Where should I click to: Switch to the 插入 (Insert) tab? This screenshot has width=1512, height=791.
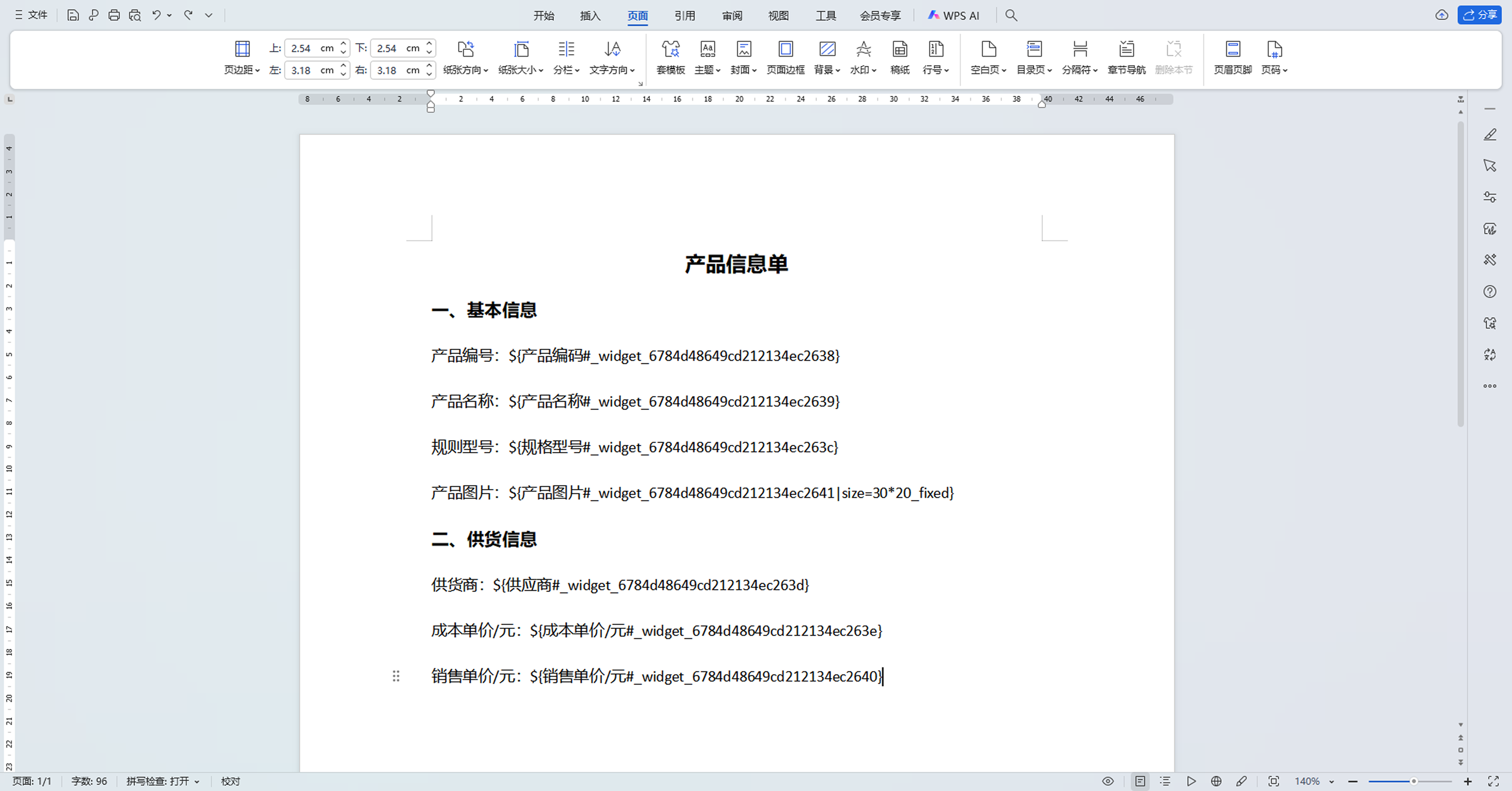click(590, 16)
